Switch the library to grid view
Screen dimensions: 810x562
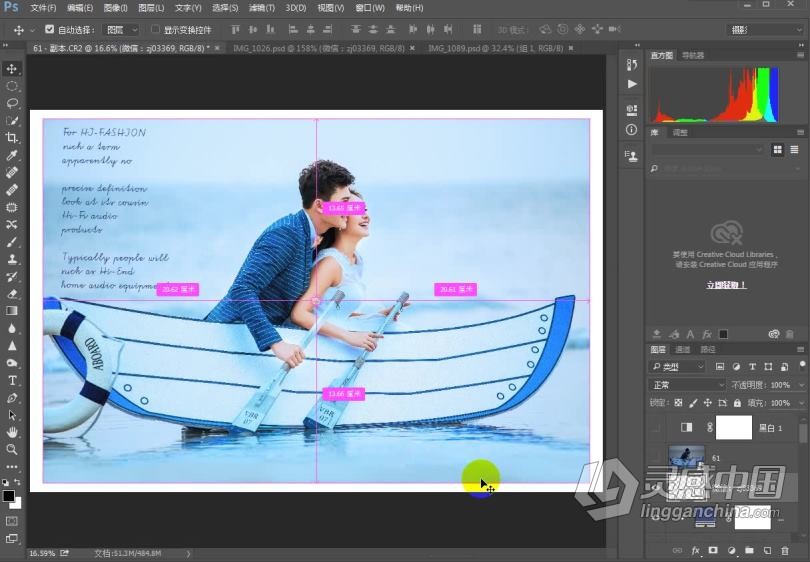(777, 150)
